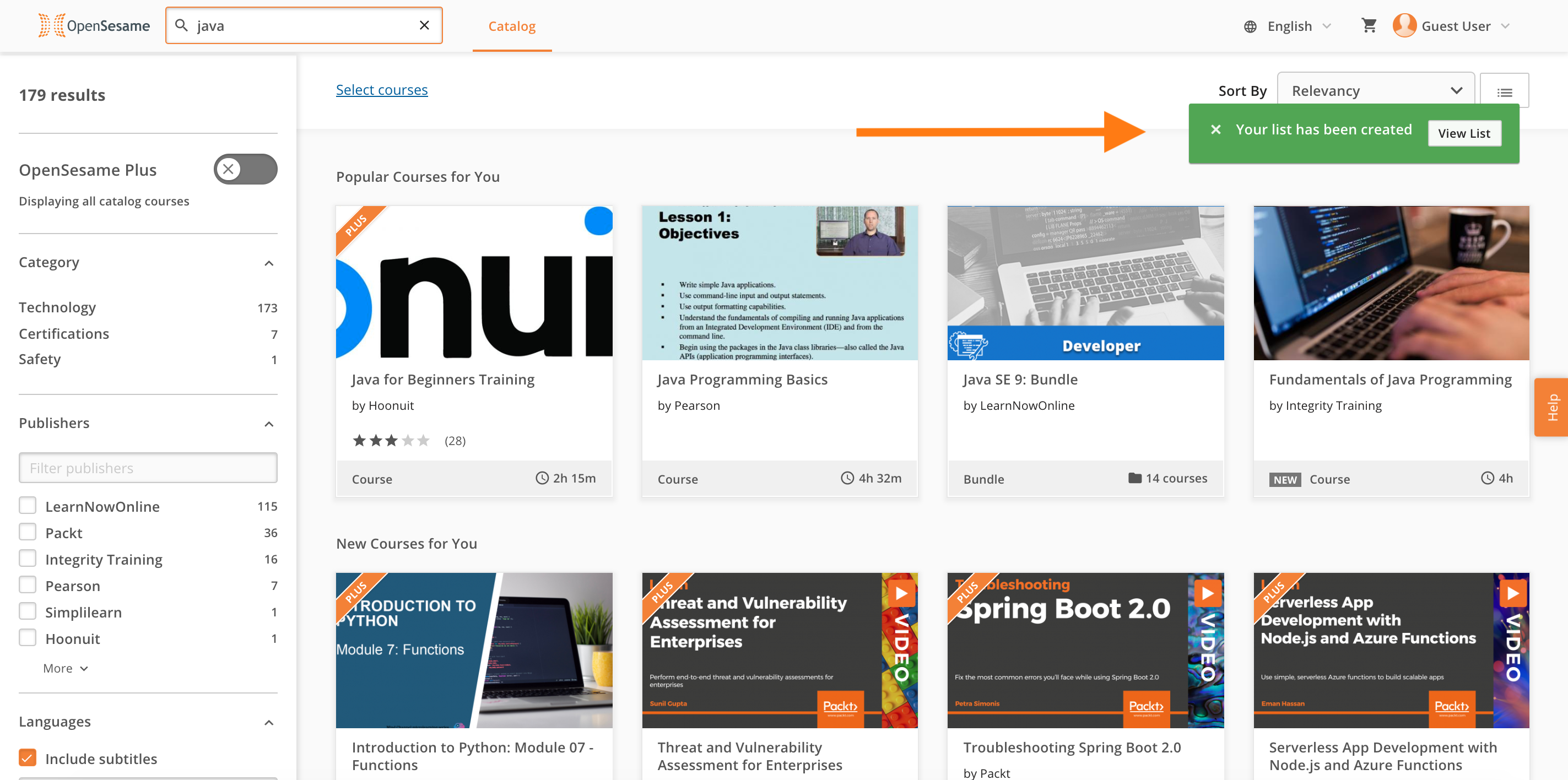Click the Java Programming Basics thumbnail

pyautogui.click(x=780, y=283)
